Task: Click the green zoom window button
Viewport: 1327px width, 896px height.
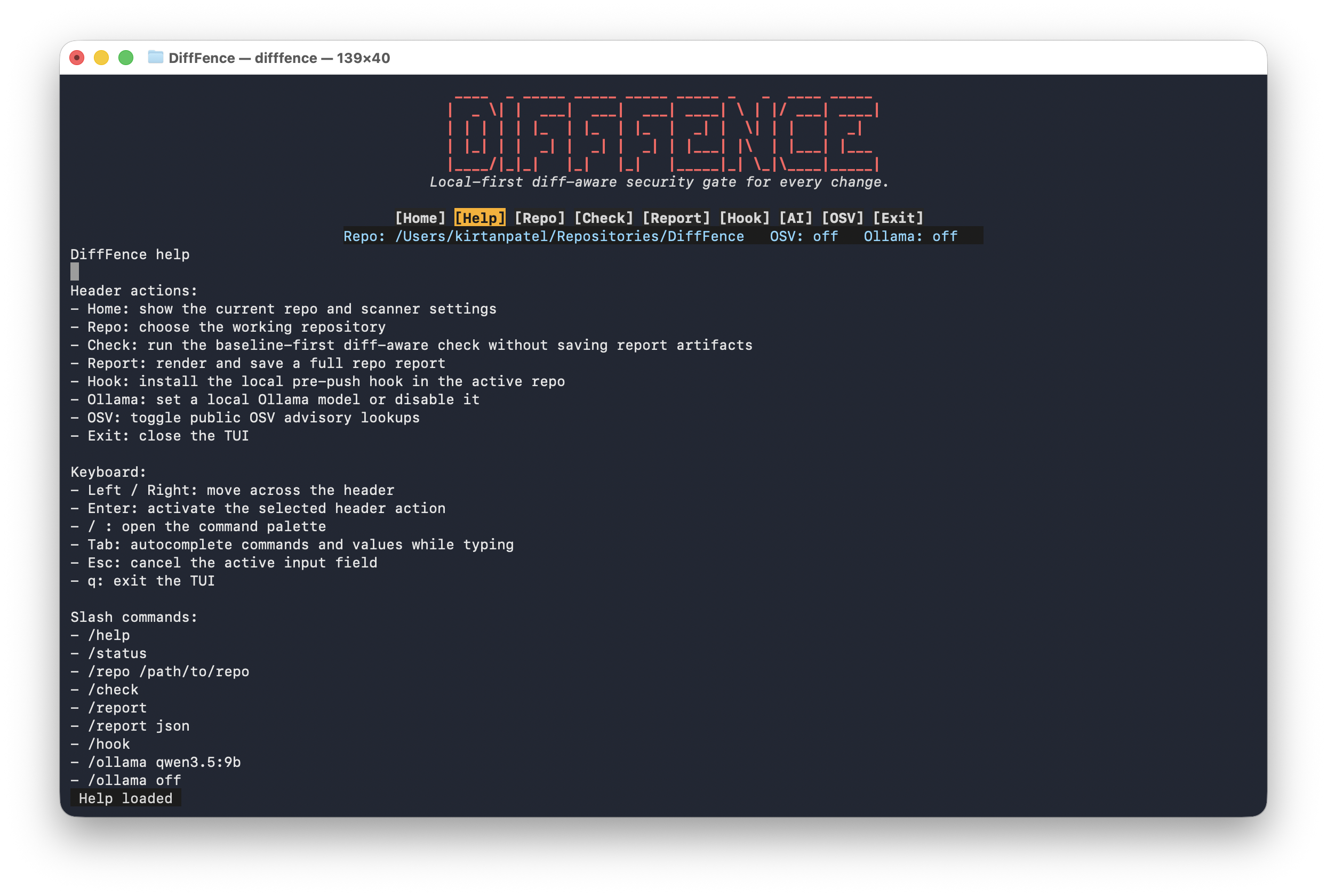Action: (126, 58)
